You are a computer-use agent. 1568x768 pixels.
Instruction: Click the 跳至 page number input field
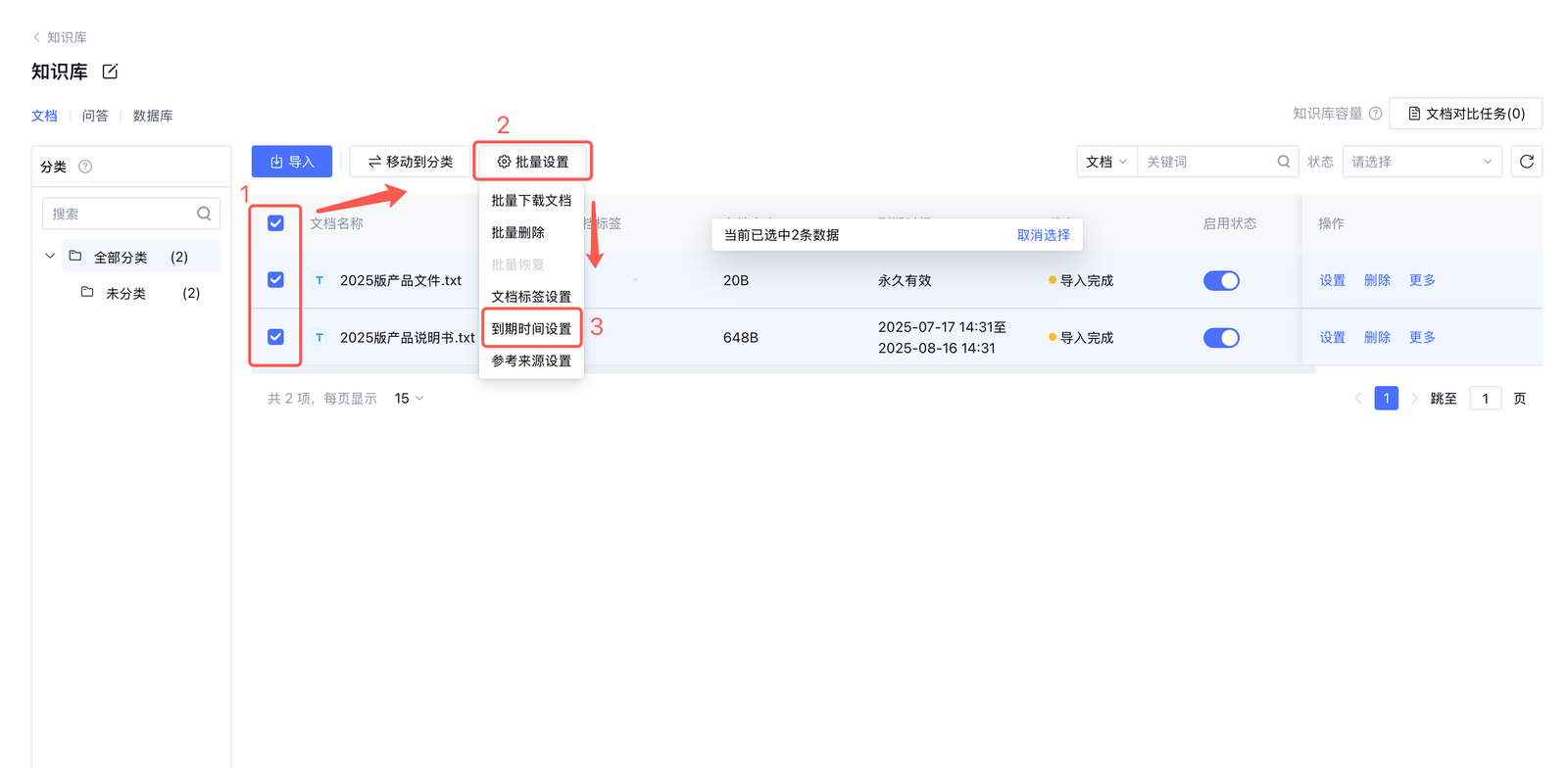coord(1485,399)
